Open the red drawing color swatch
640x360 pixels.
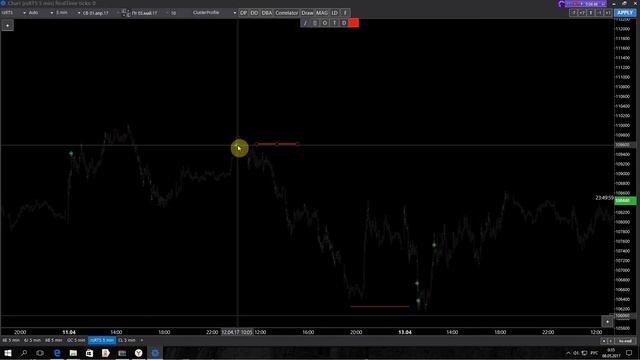354,23
